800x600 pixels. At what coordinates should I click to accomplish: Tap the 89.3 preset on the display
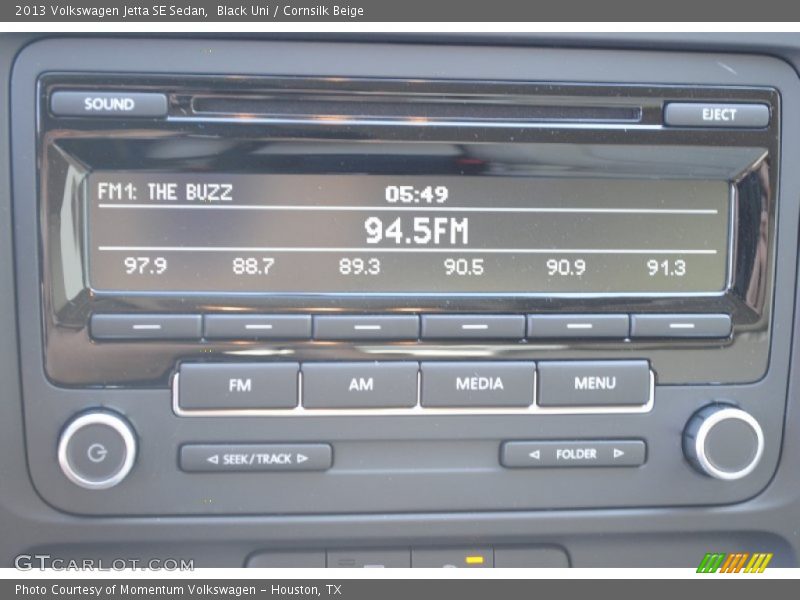360,267
